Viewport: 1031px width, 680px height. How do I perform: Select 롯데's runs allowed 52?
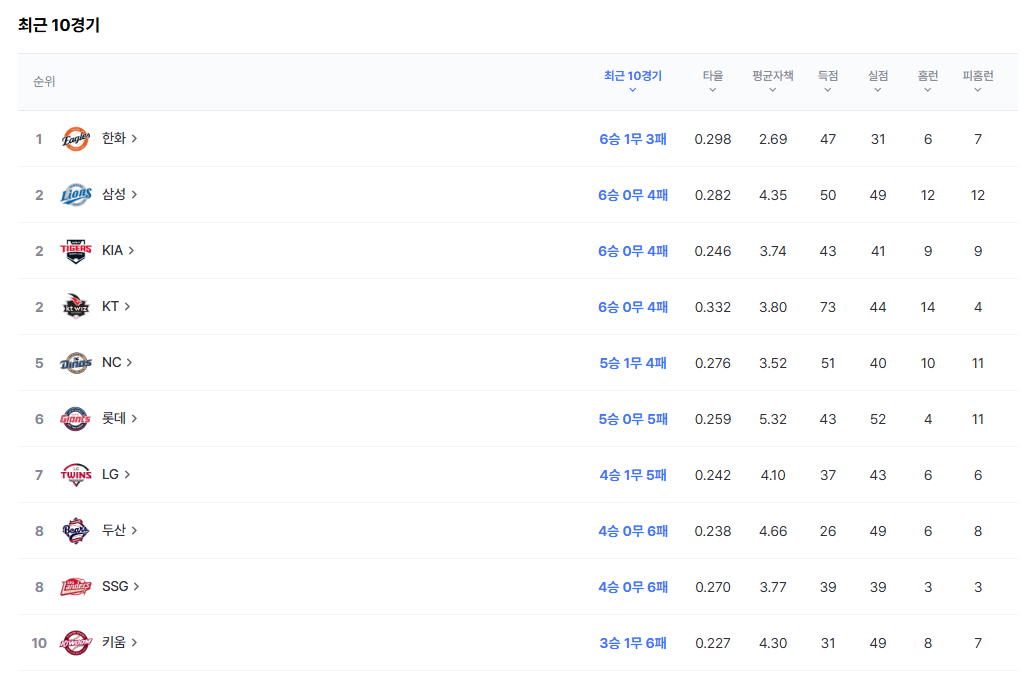pyautogui.click(x=878, y=419)
